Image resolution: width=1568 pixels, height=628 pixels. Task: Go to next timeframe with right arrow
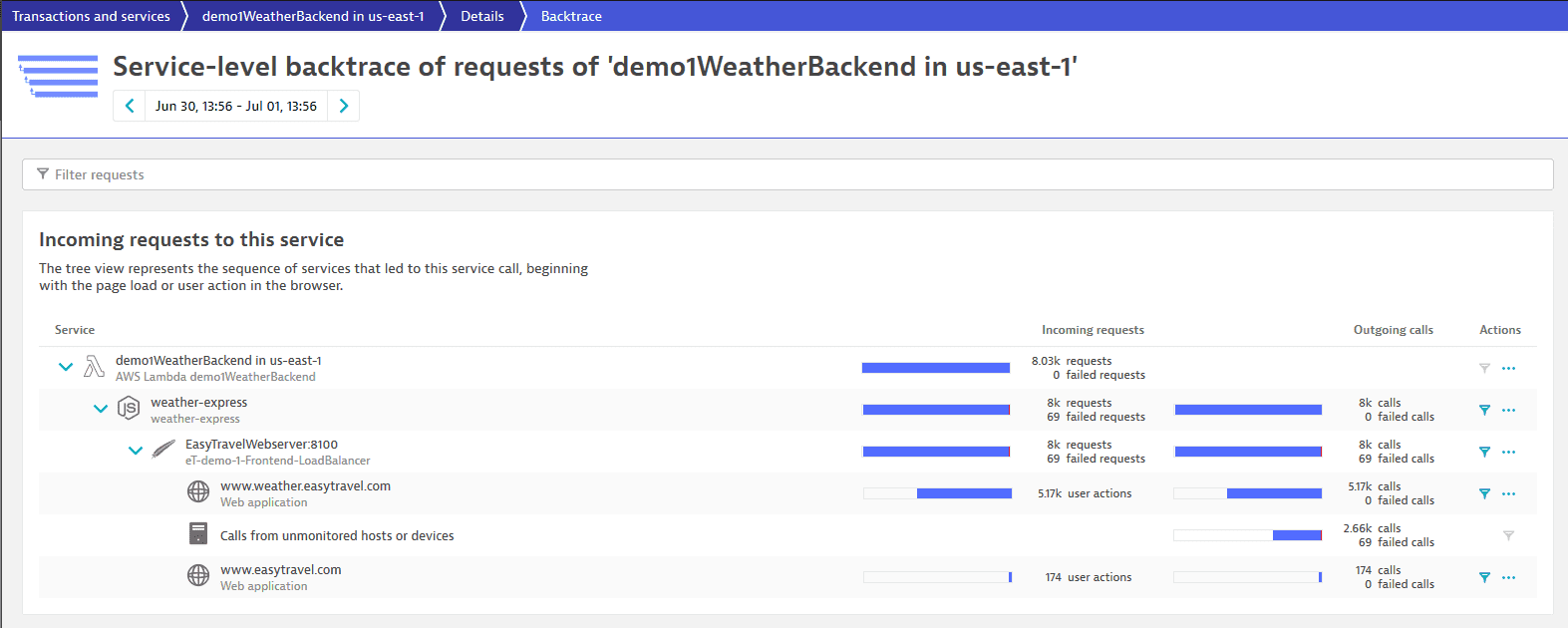tap(344, 106)
